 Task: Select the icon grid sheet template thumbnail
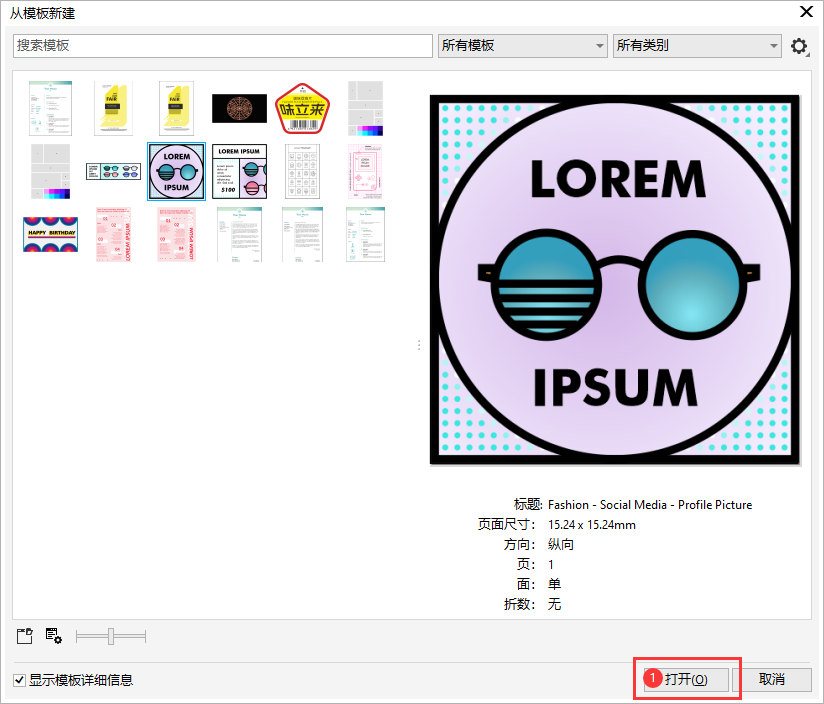[302, 171]
